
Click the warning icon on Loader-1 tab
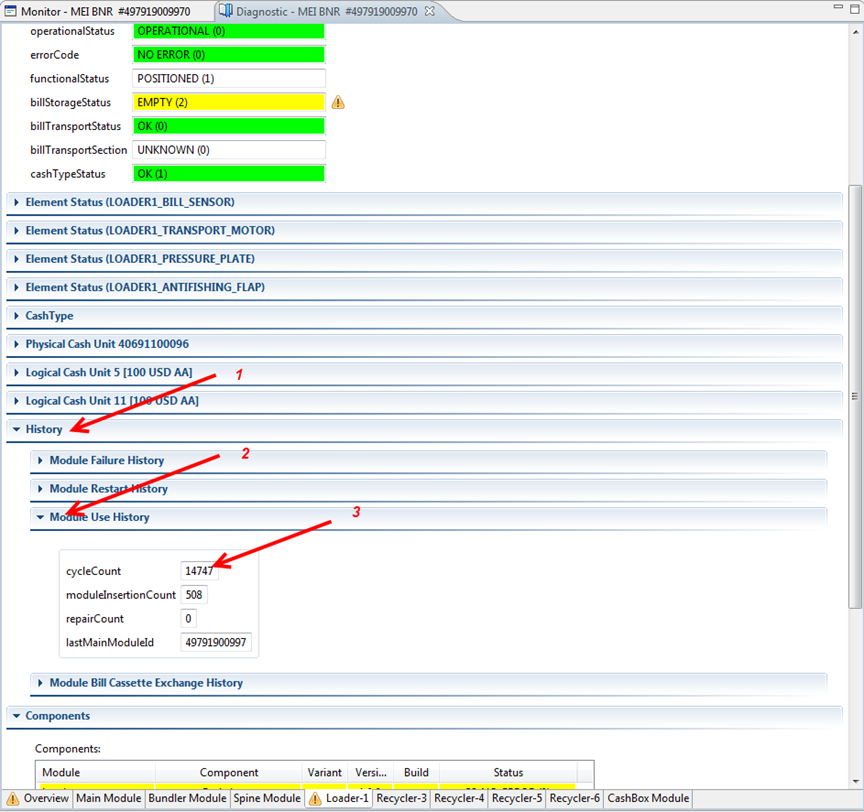pyautogui.click(x=316, y=799)
